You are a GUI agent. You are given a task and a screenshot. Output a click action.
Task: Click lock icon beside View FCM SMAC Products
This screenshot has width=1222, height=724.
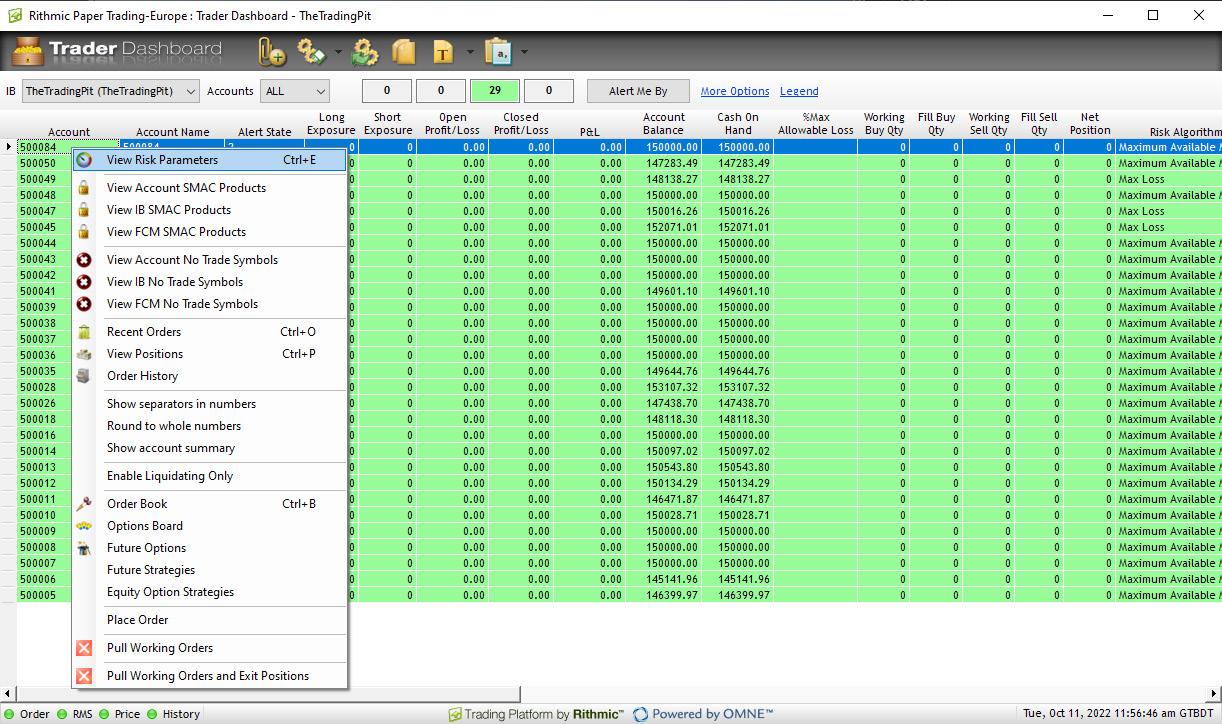(84, 232)
